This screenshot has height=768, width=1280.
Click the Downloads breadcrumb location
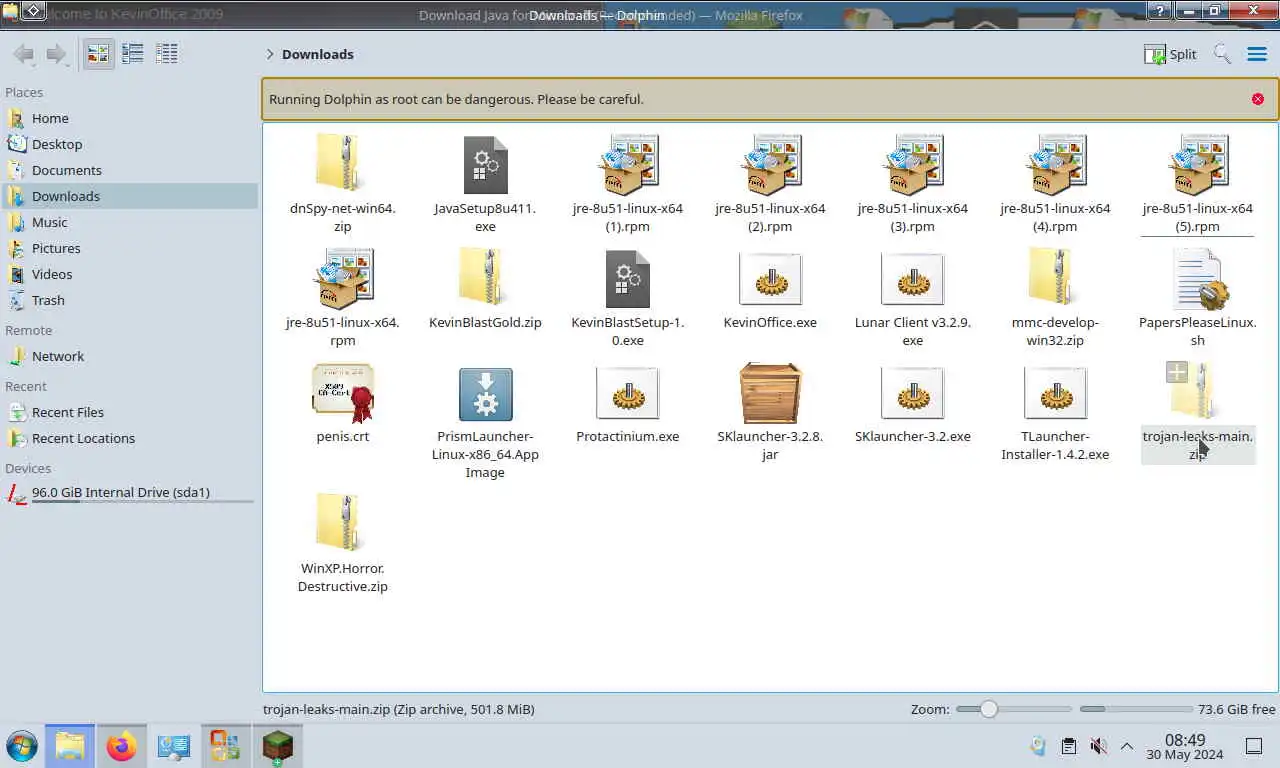coord(317,54)
